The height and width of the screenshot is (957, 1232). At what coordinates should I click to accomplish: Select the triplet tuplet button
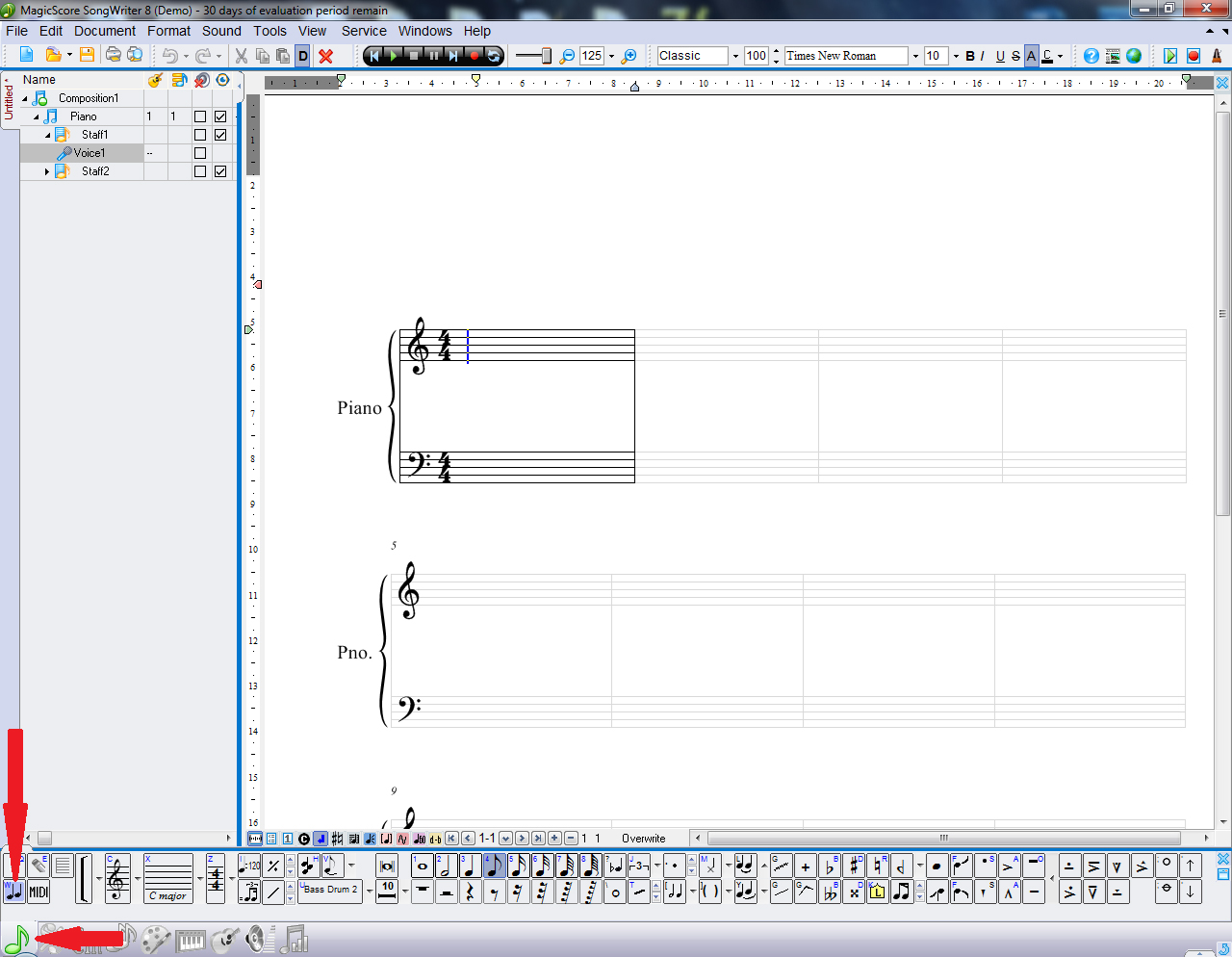point(638,866)
